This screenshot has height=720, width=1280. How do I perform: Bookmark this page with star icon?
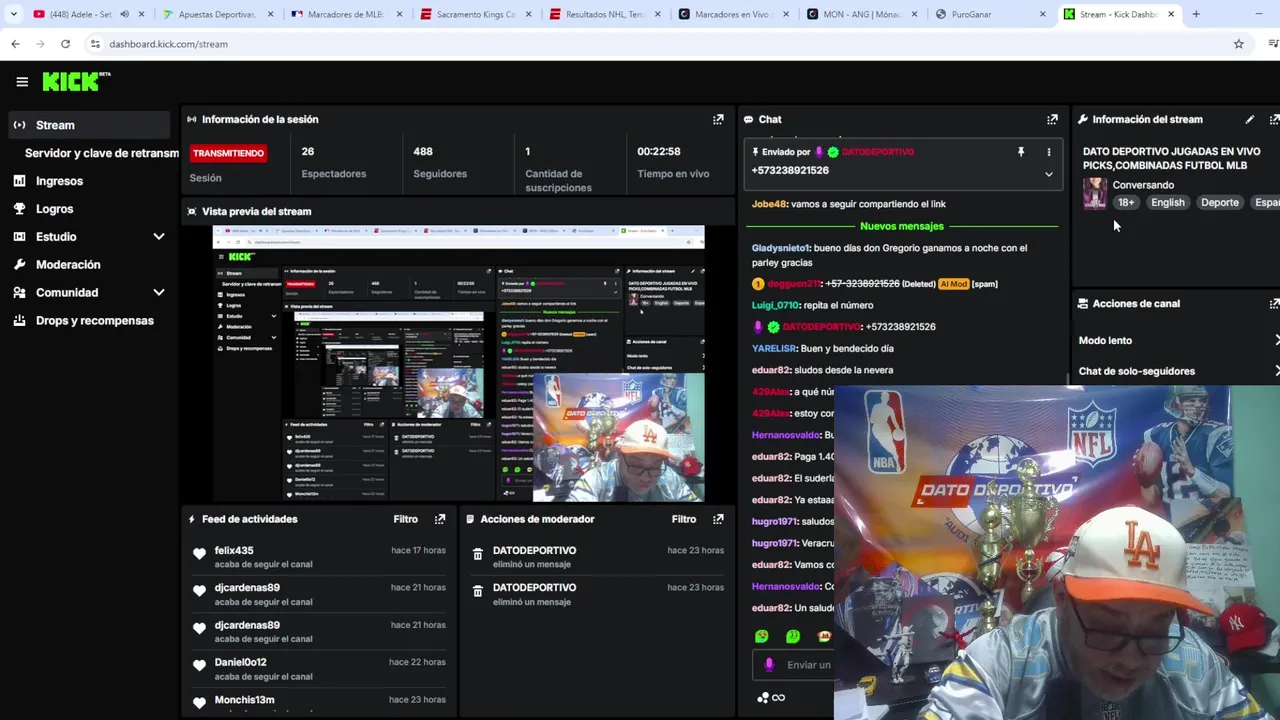point(1238,44)
